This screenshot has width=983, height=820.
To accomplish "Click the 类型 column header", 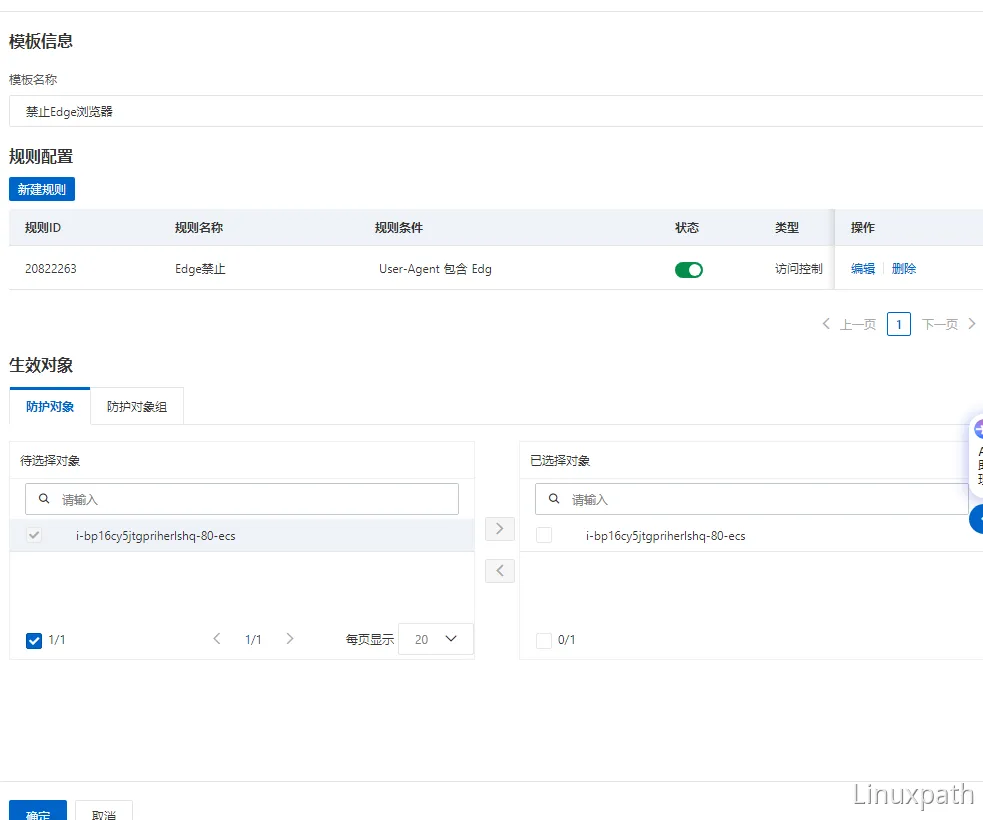I will pyautogui.click(x=787, y=228).
